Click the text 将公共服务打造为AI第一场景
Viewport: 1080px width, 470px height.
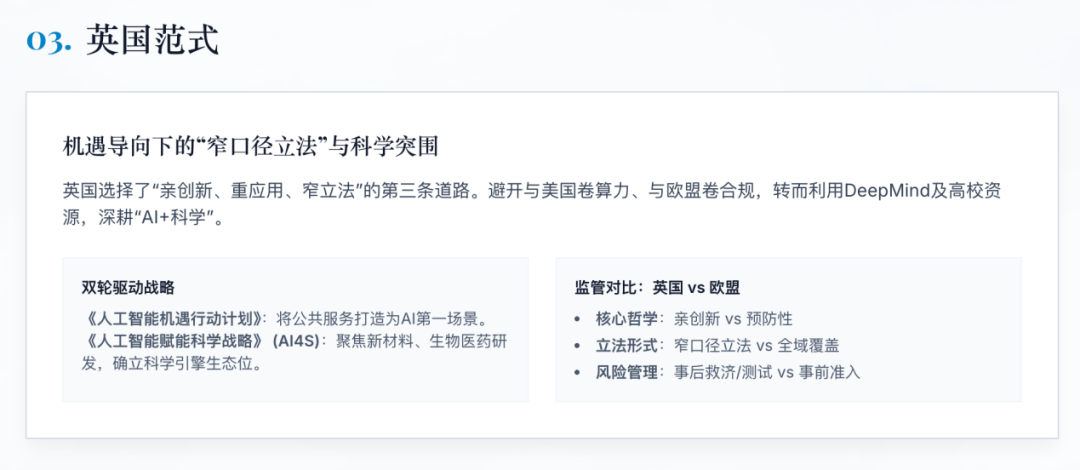380,319
